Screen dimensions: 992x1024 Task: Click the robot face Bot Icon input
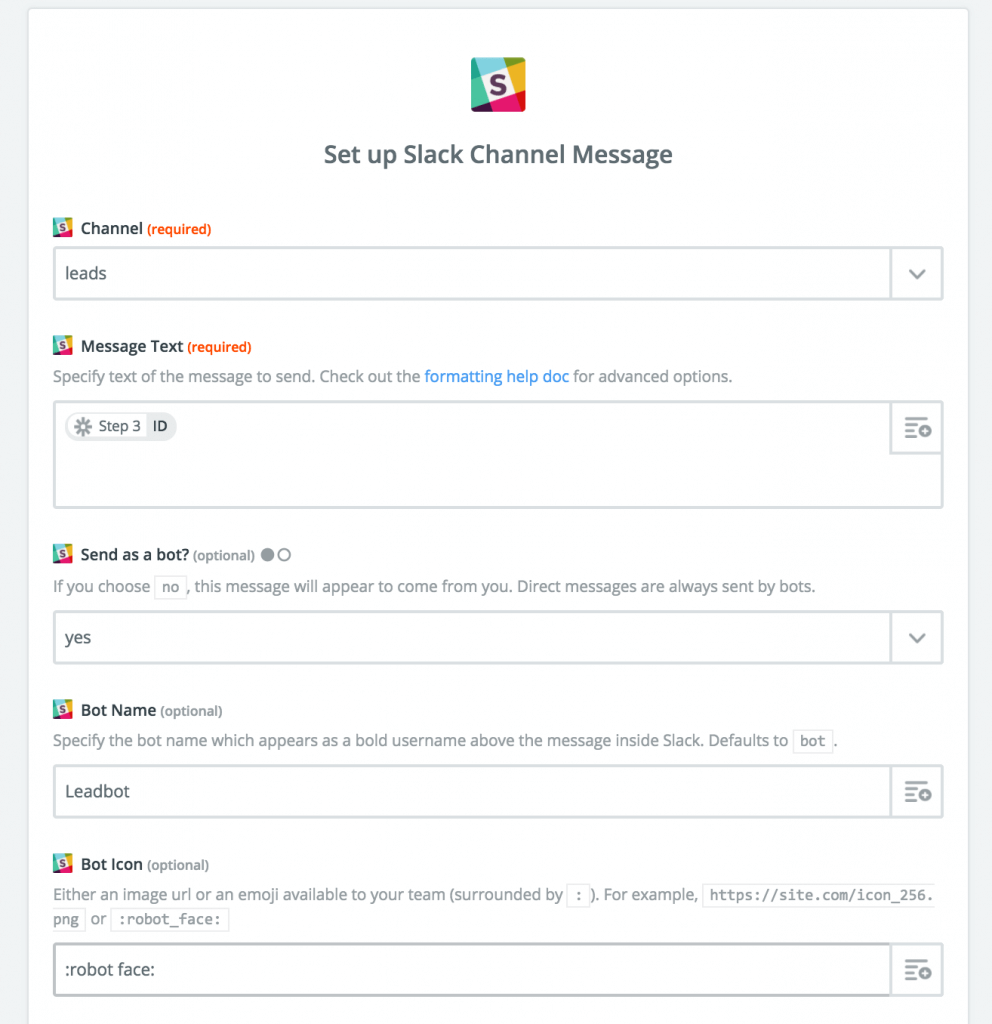400,969
